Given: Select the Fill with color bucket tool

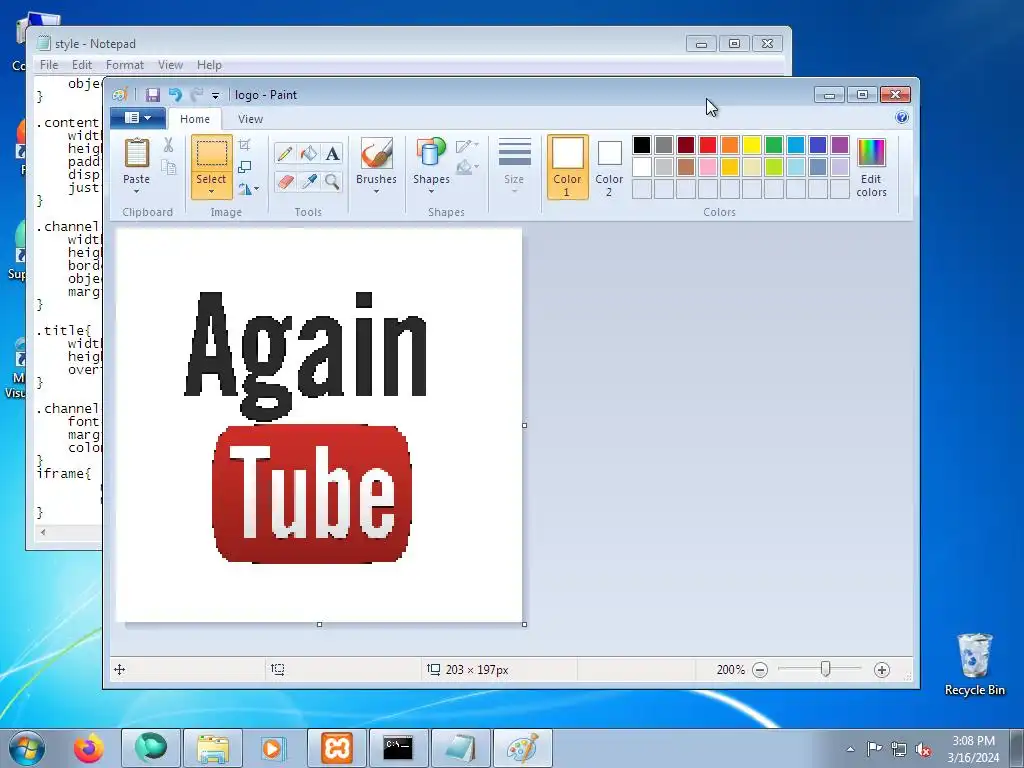Looking at the screenshot, I should [308, 153].
